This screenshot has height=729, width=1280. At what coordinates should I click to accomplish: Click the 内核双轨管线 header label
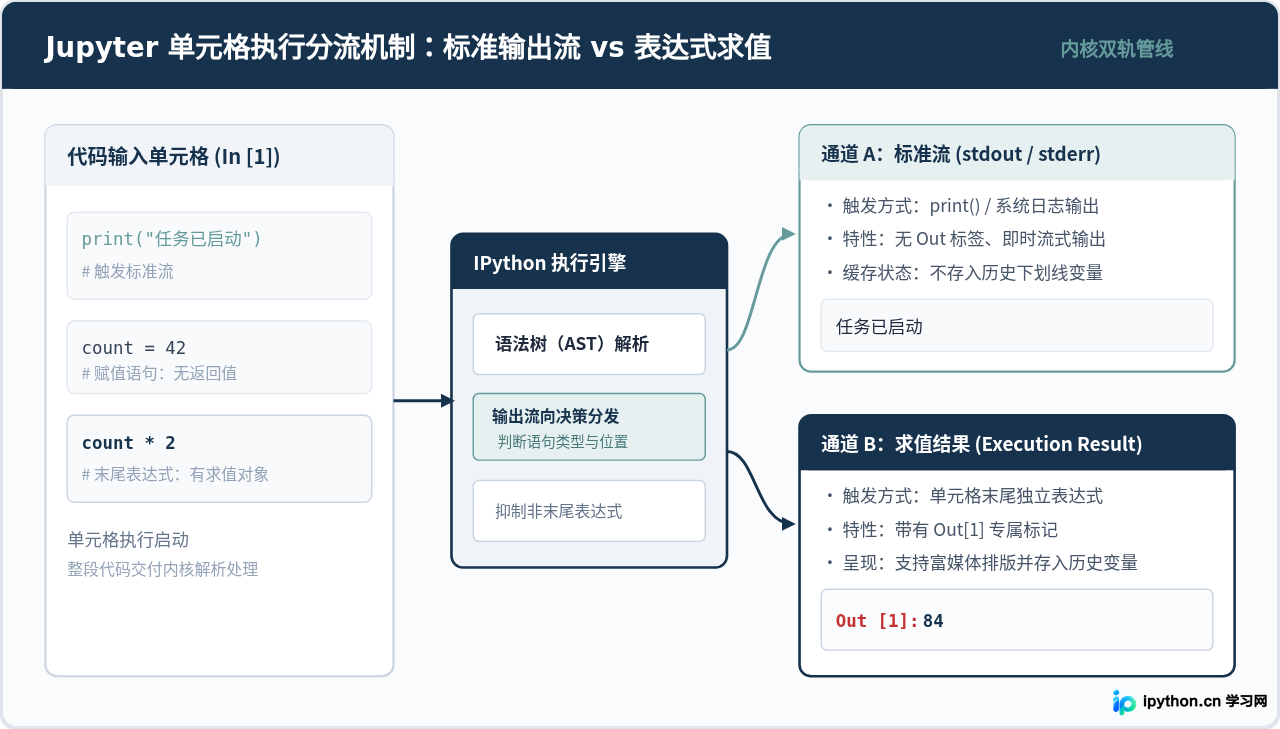click(1117, 49)
